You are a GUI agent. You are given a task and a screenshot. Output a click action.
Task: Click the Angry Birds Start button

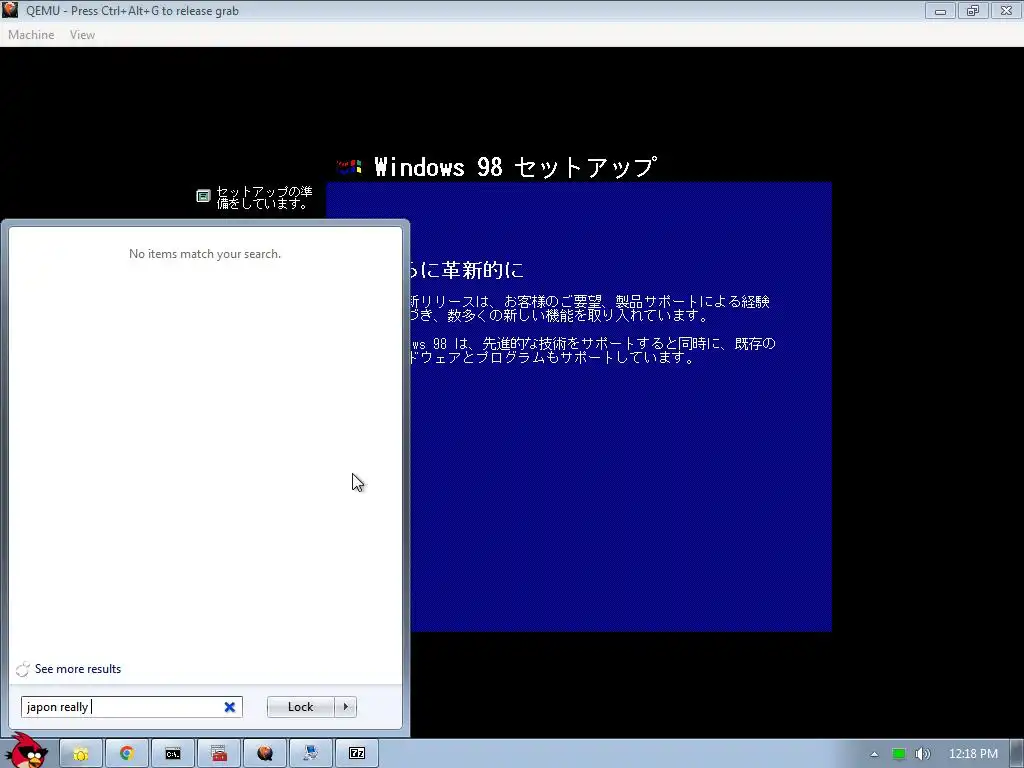[29, 751]
